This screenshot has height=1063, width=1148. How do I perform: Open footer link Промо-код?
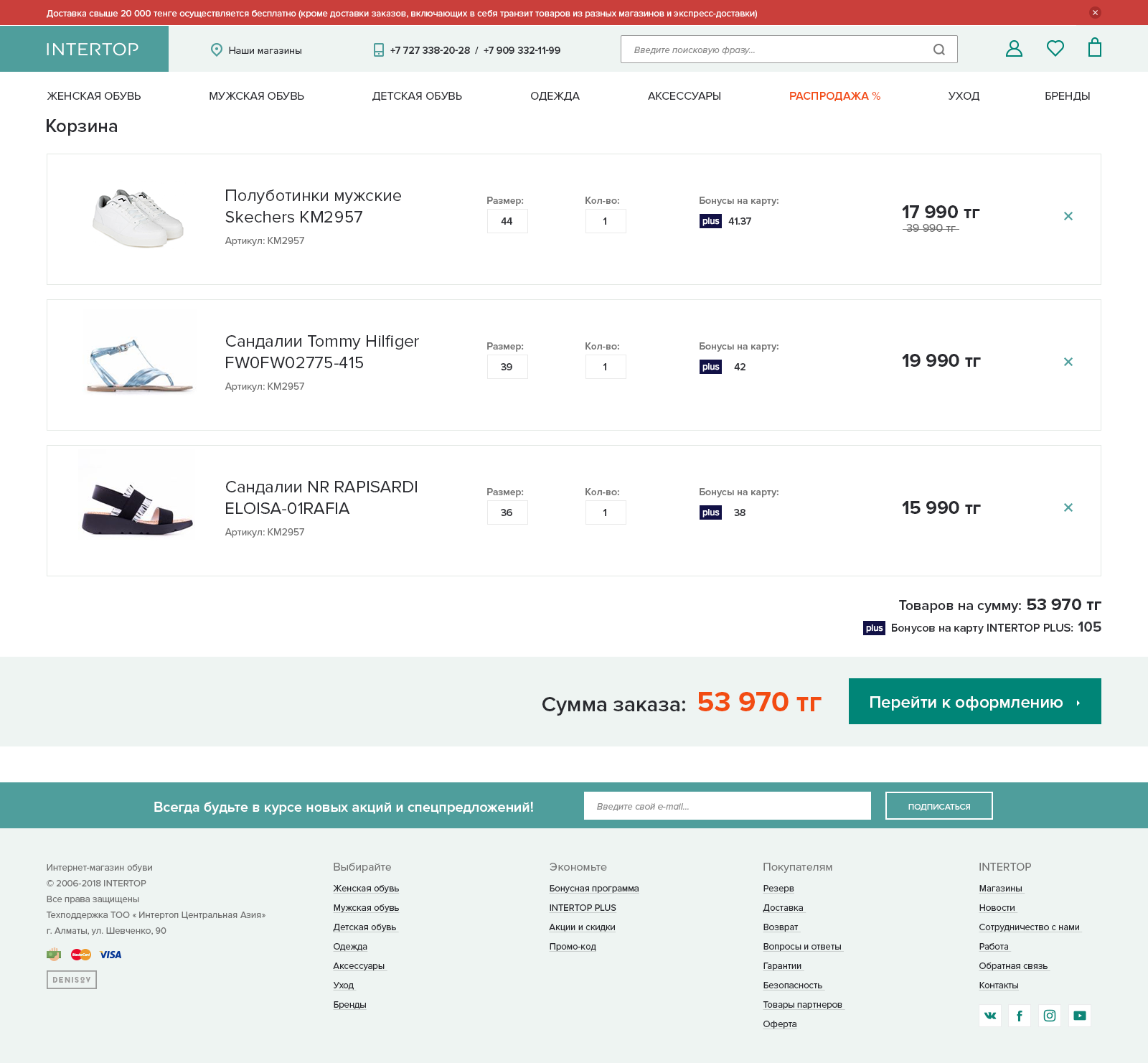click(x=573, y=947)
